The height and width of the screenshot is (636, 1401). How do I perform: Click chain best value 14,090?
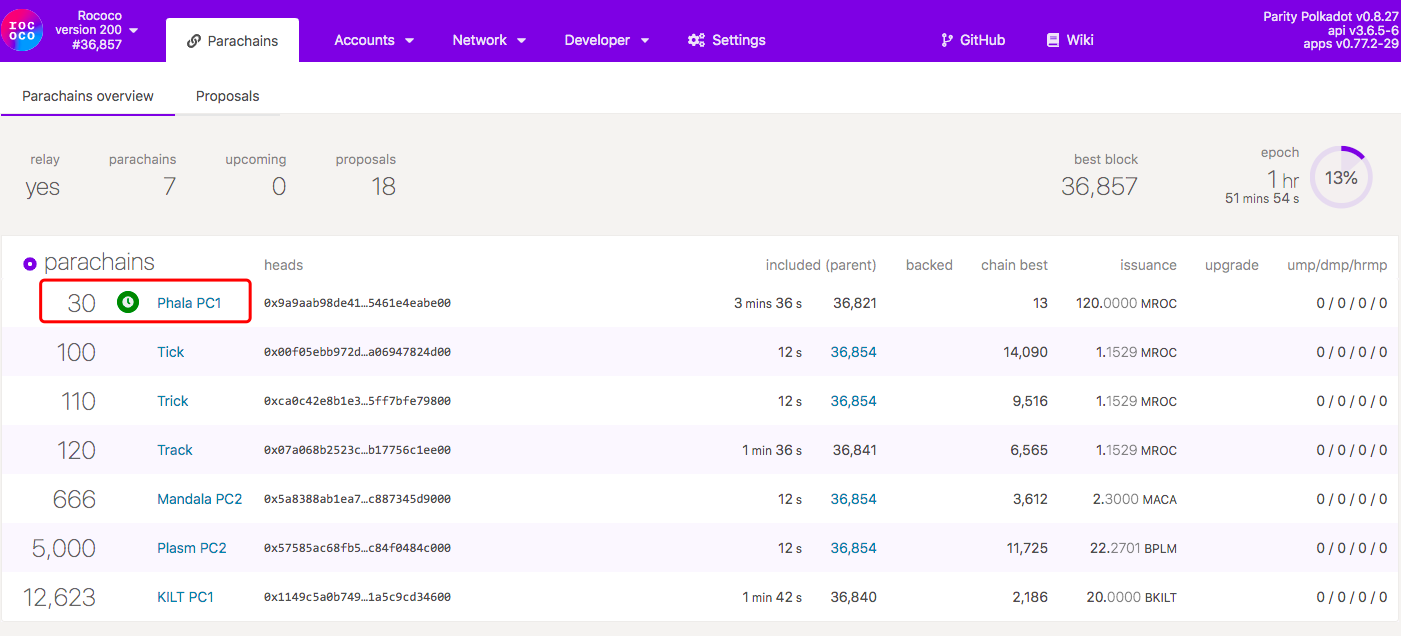[1026, 352]
